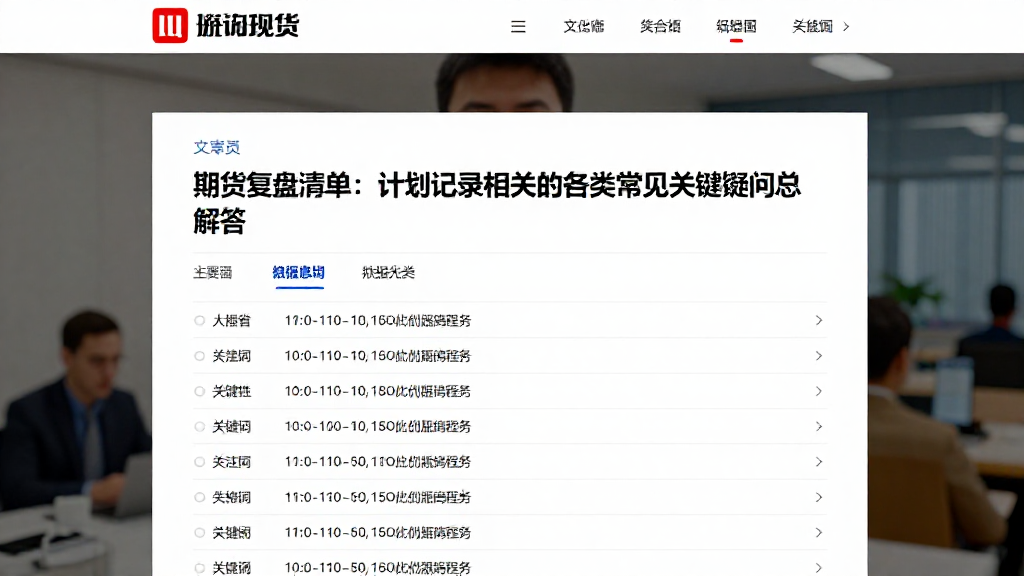Expand chevron of row 10:0-110-50,160
Viewport: 1024px width, 576px height.
coord(818,568)
